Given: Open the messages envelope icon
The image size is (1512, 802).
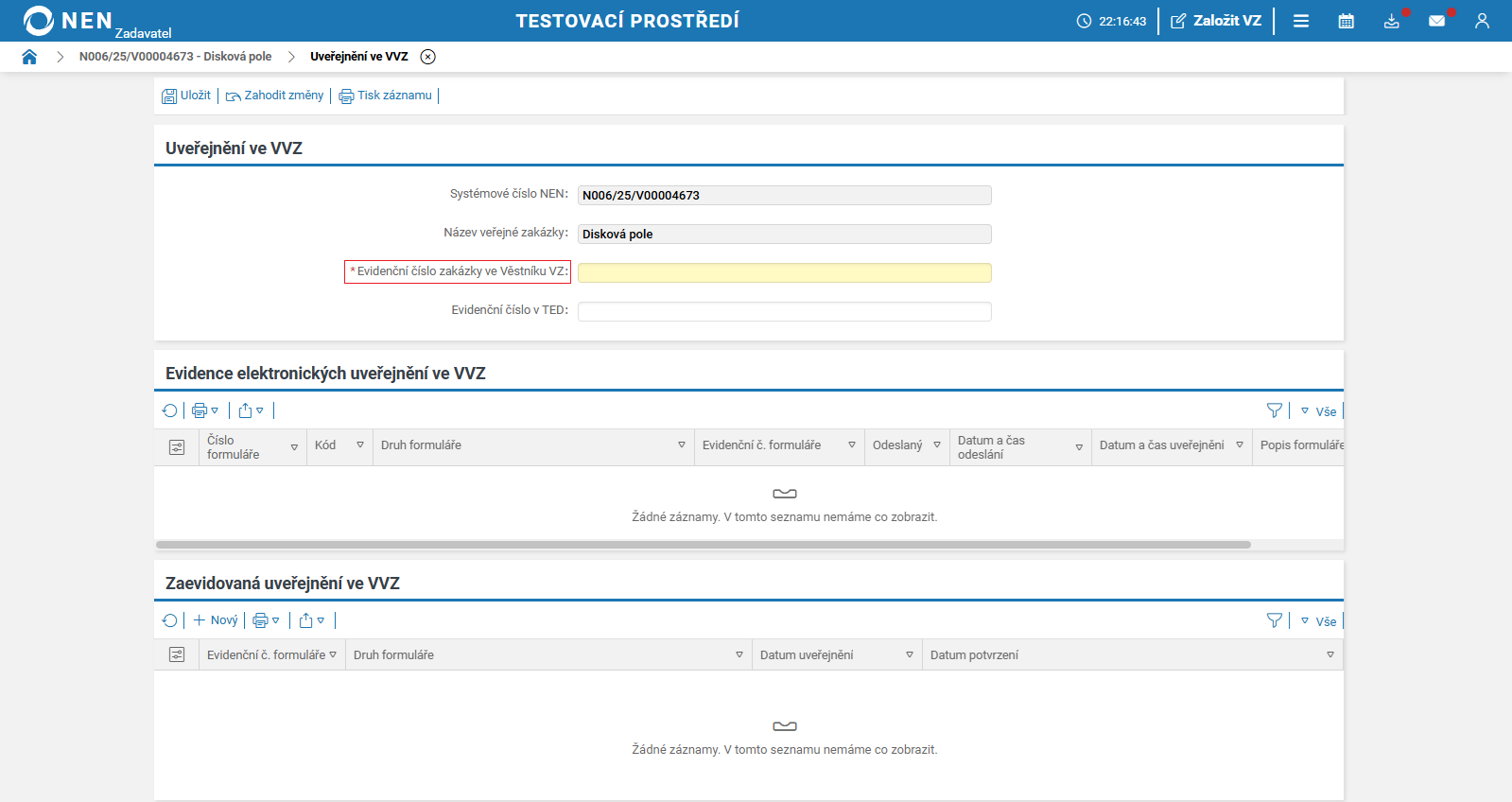Looking at the screenshot, I should tap(1437, 21).
